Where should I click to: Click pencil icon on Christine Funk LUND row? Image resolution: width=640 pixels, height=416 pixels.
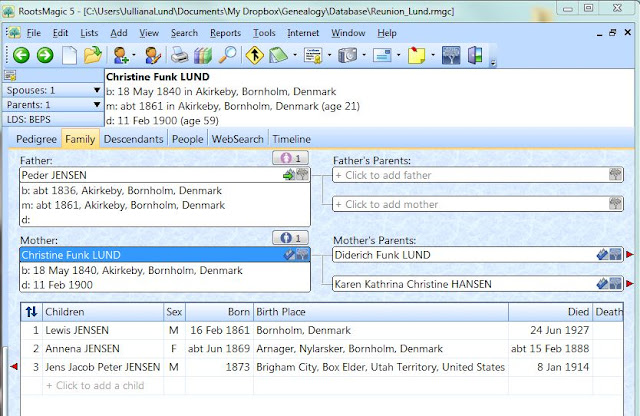(x=289, y=255)
